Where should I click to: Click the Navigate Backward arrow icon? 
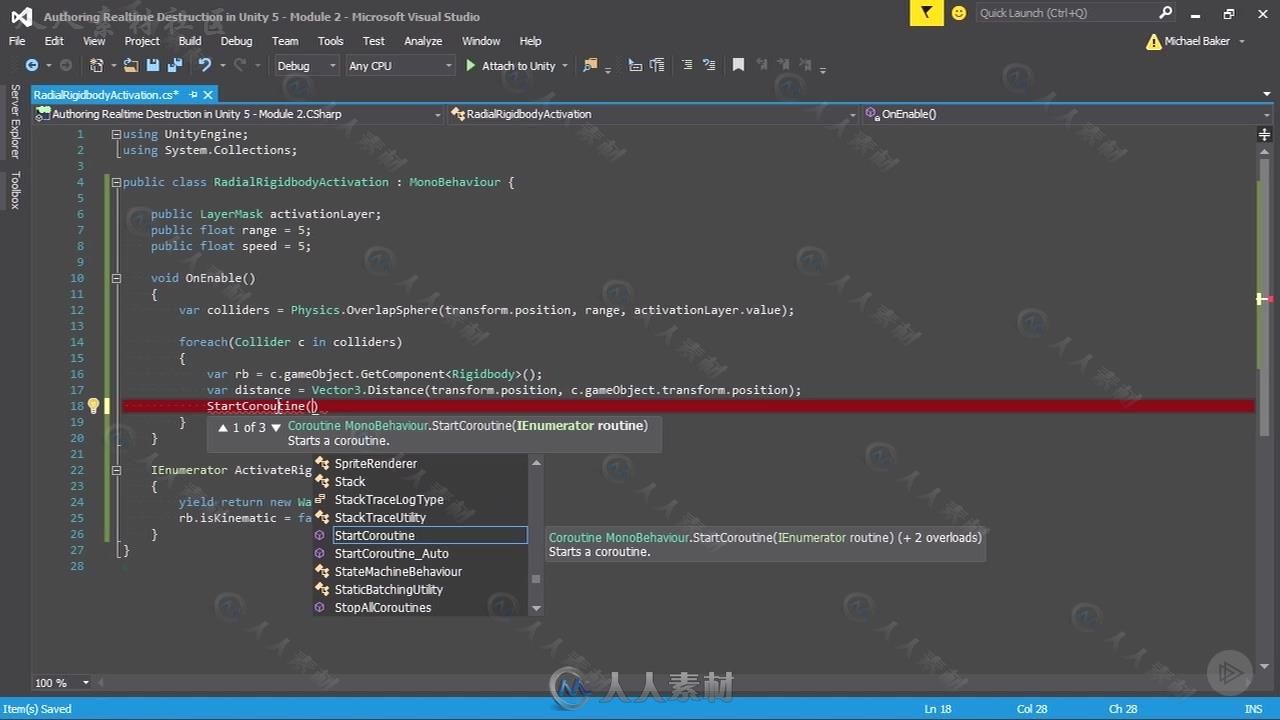(x=32, y=65)
